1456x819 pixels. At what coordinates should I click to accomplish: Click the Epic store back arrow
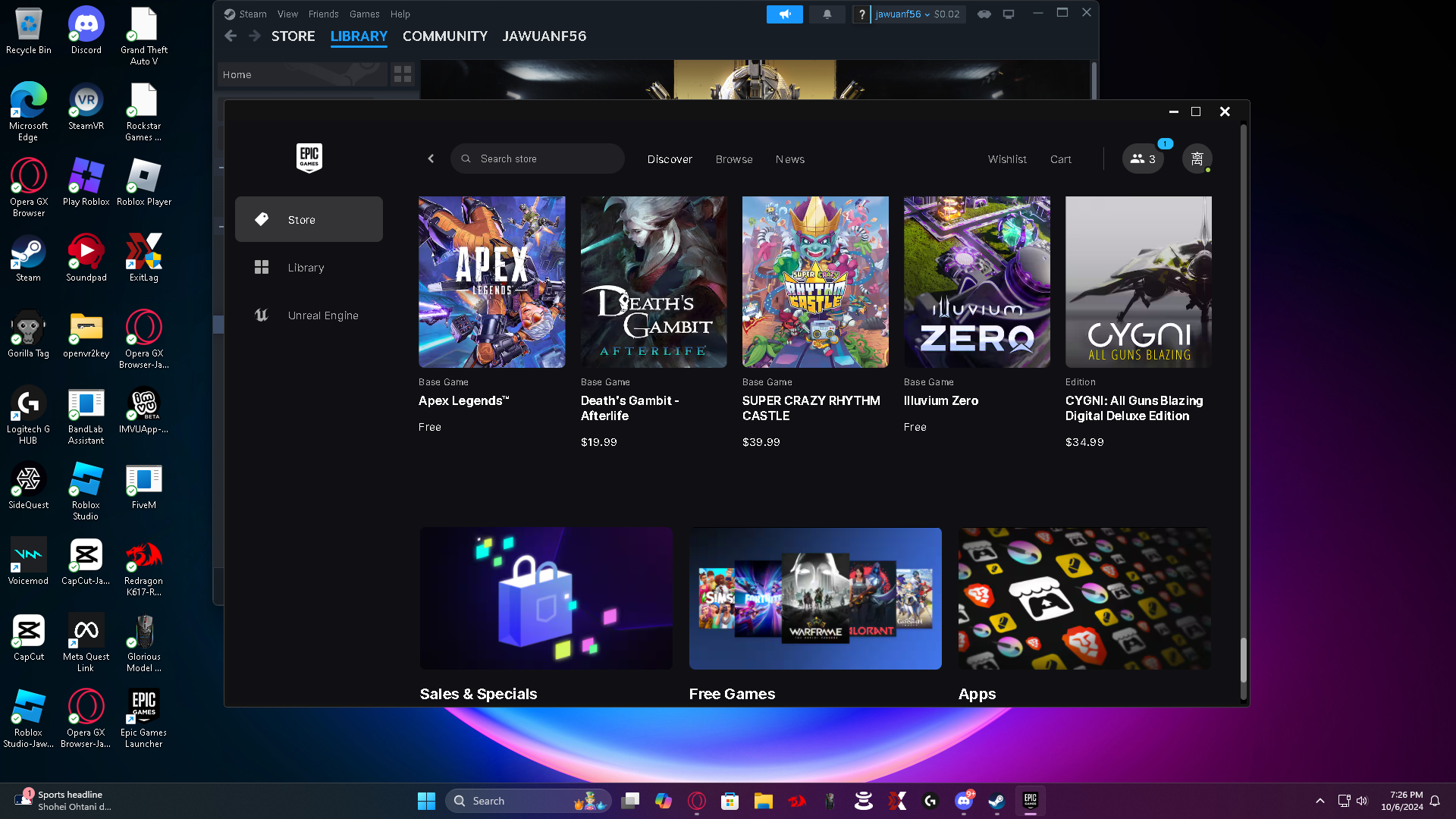[x=431, y=159]
